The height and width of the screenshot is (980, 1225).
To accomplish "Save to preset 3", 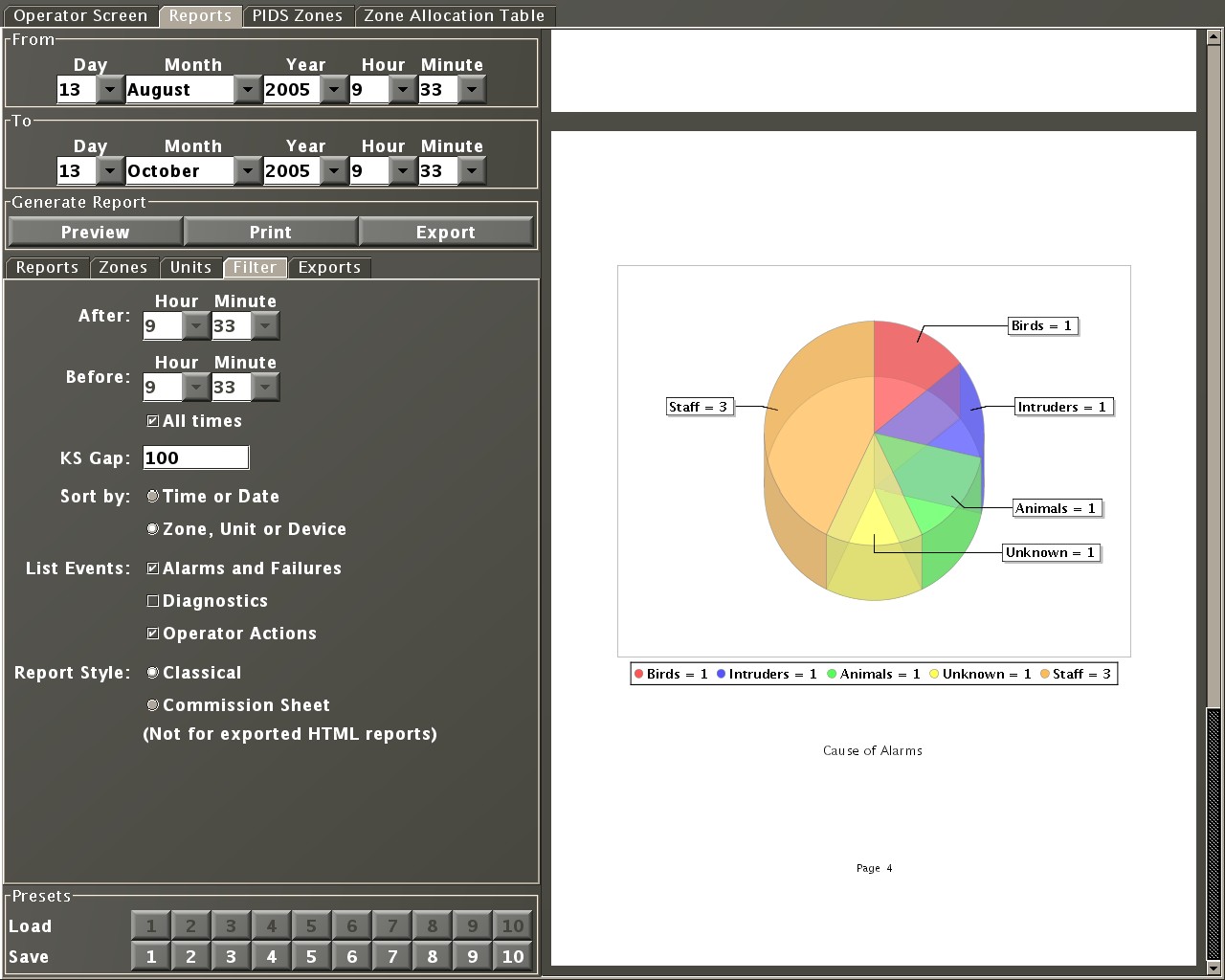I will pos(232,956).
